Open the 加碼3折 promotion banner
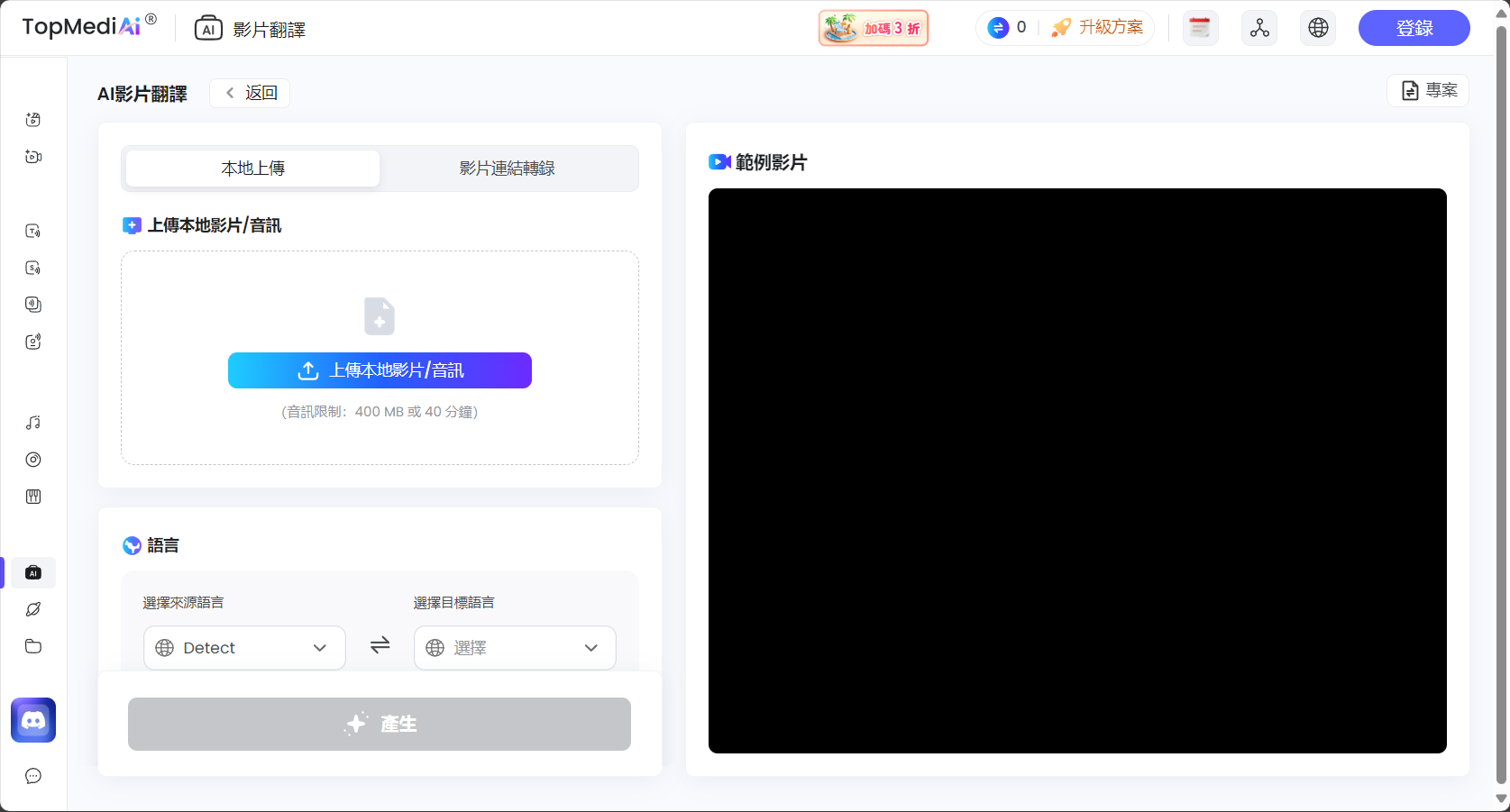This screenshot has width=1510, height=812. (874, 28)
